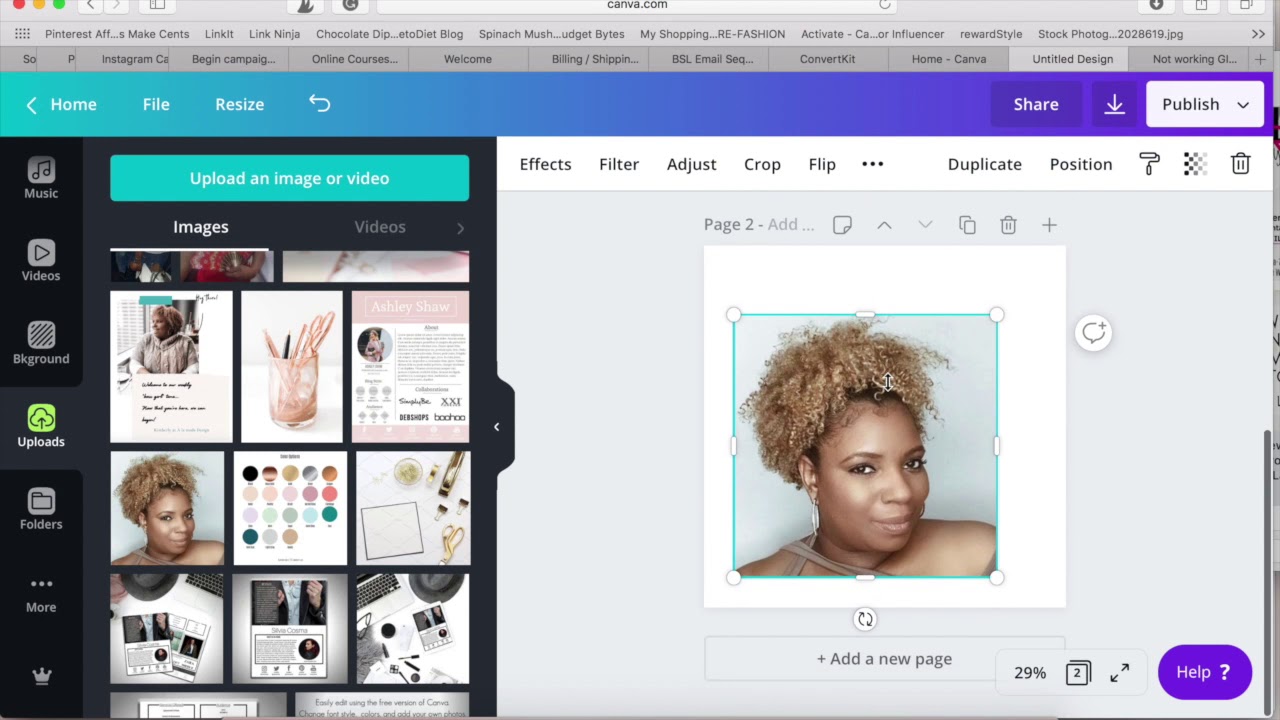Click Upload an image or video
1280x720 pixels.
coord(289,178)
